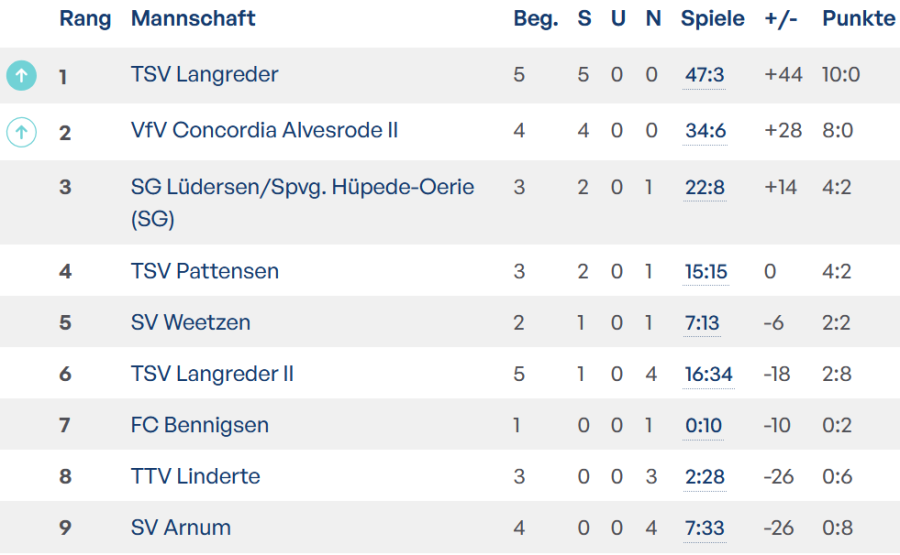Click the 16:34 games score entry
Viewport: 900px width, 555px height.
[x=708, y=374]
